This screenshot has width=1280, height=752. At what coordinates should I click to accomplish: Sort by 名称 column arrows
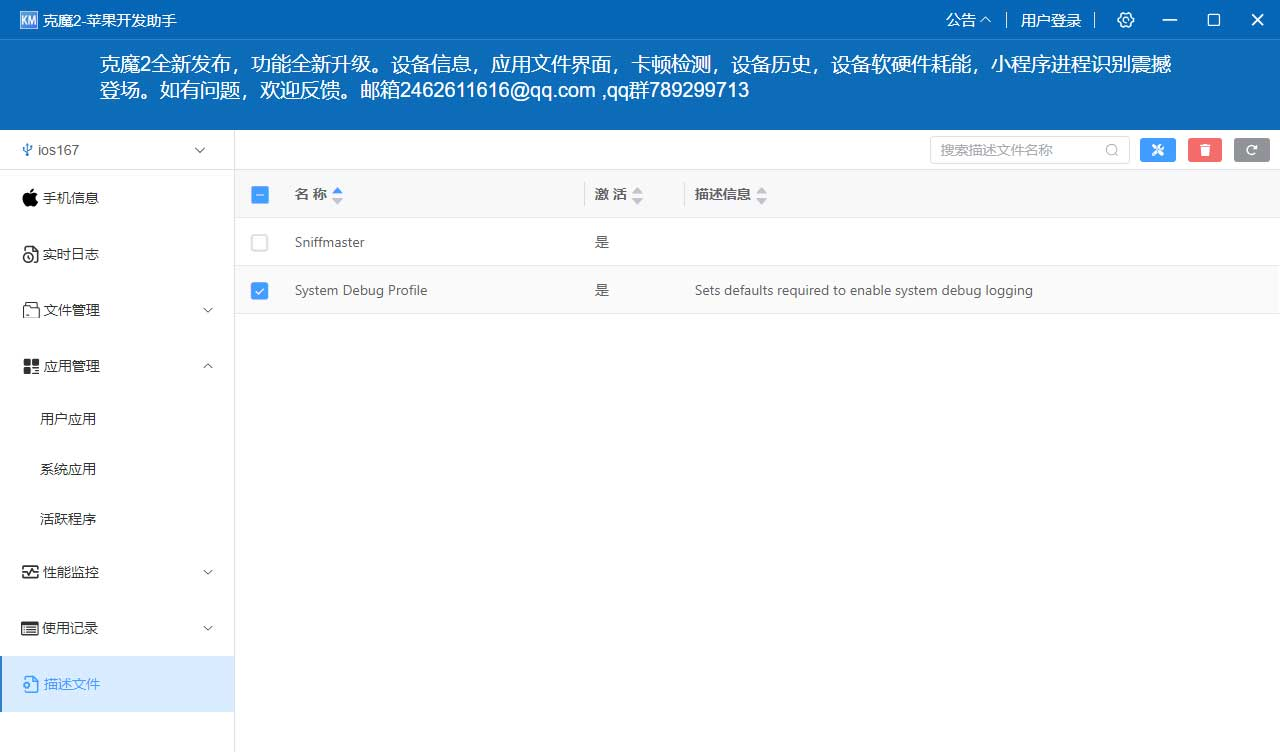click(337, 195)
